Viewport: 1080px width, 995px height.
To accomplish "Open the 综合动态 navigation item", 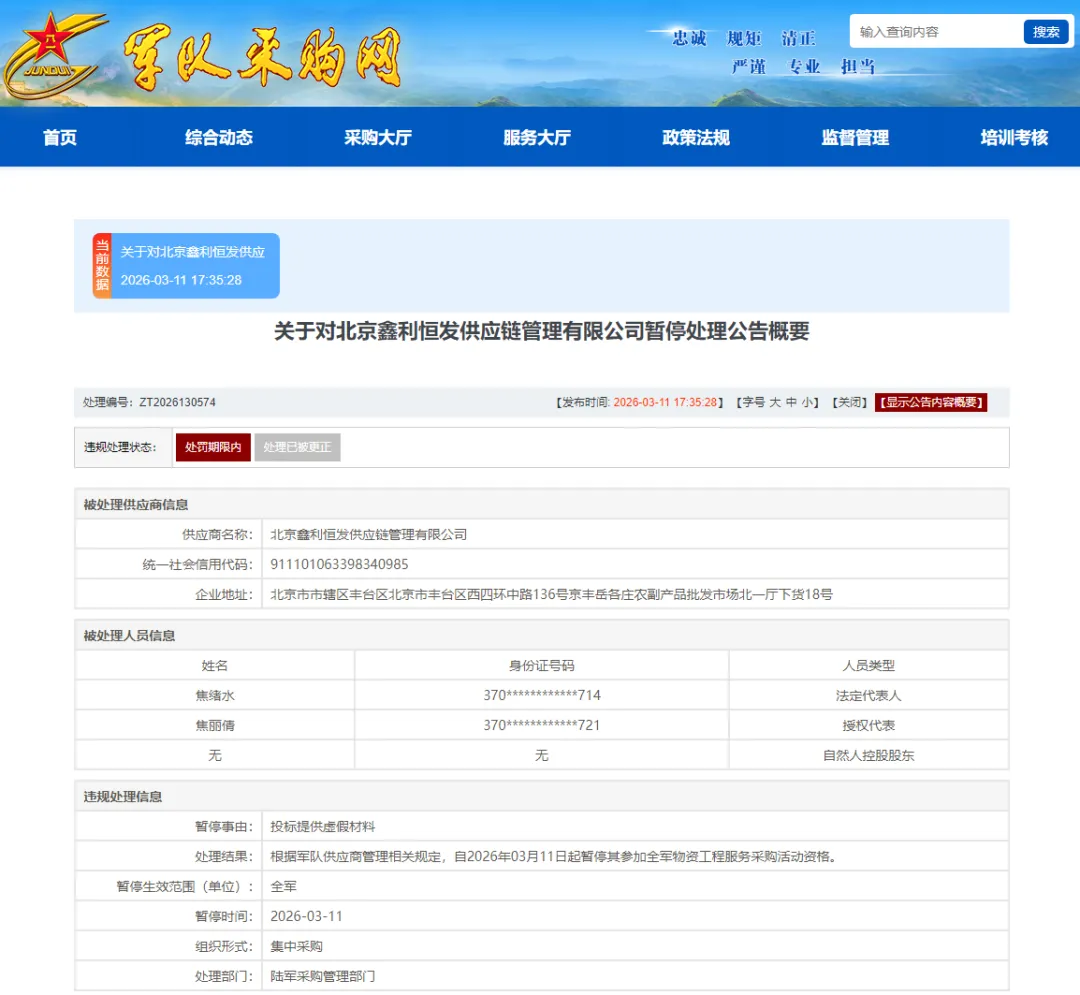I will pyautogui.click(x=219, y=138).
